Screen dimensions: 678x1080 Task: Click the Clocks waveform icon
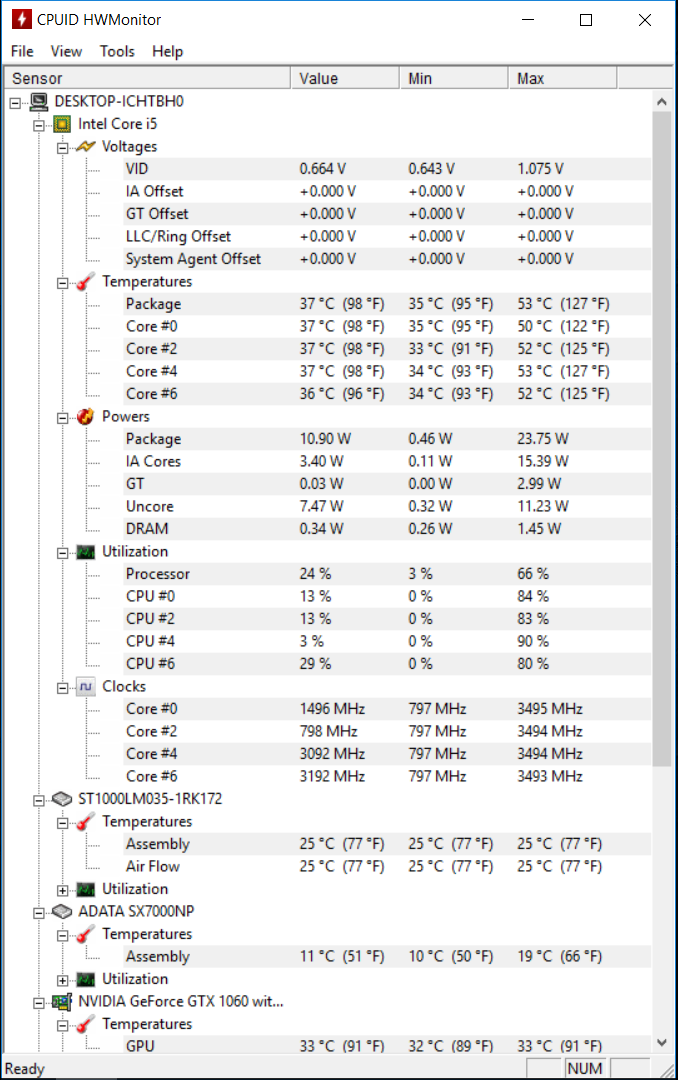pos(85,686)
